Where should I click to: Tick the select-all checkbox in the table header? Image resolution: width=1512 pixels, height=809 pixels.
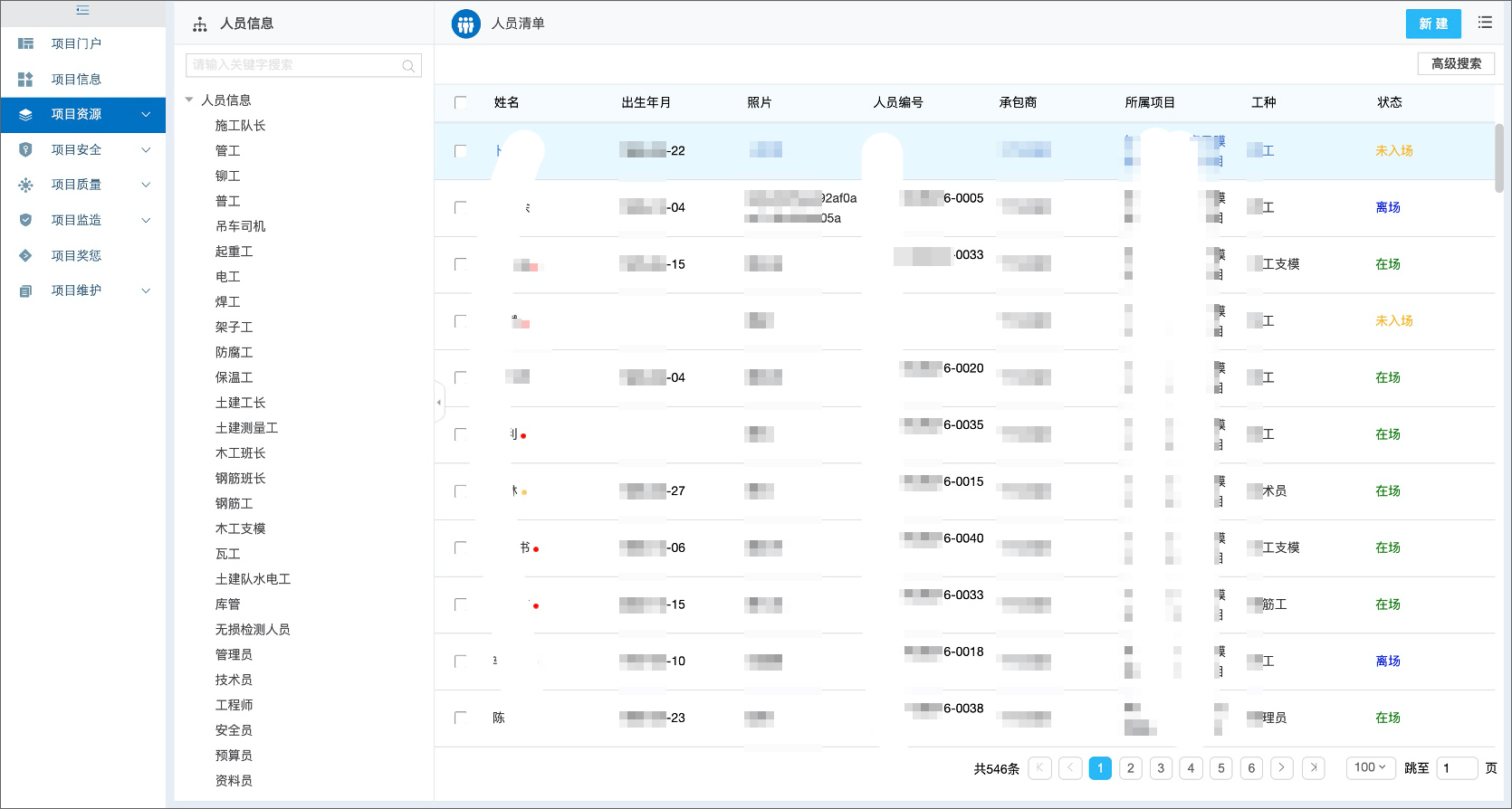[x=461, y=102]
